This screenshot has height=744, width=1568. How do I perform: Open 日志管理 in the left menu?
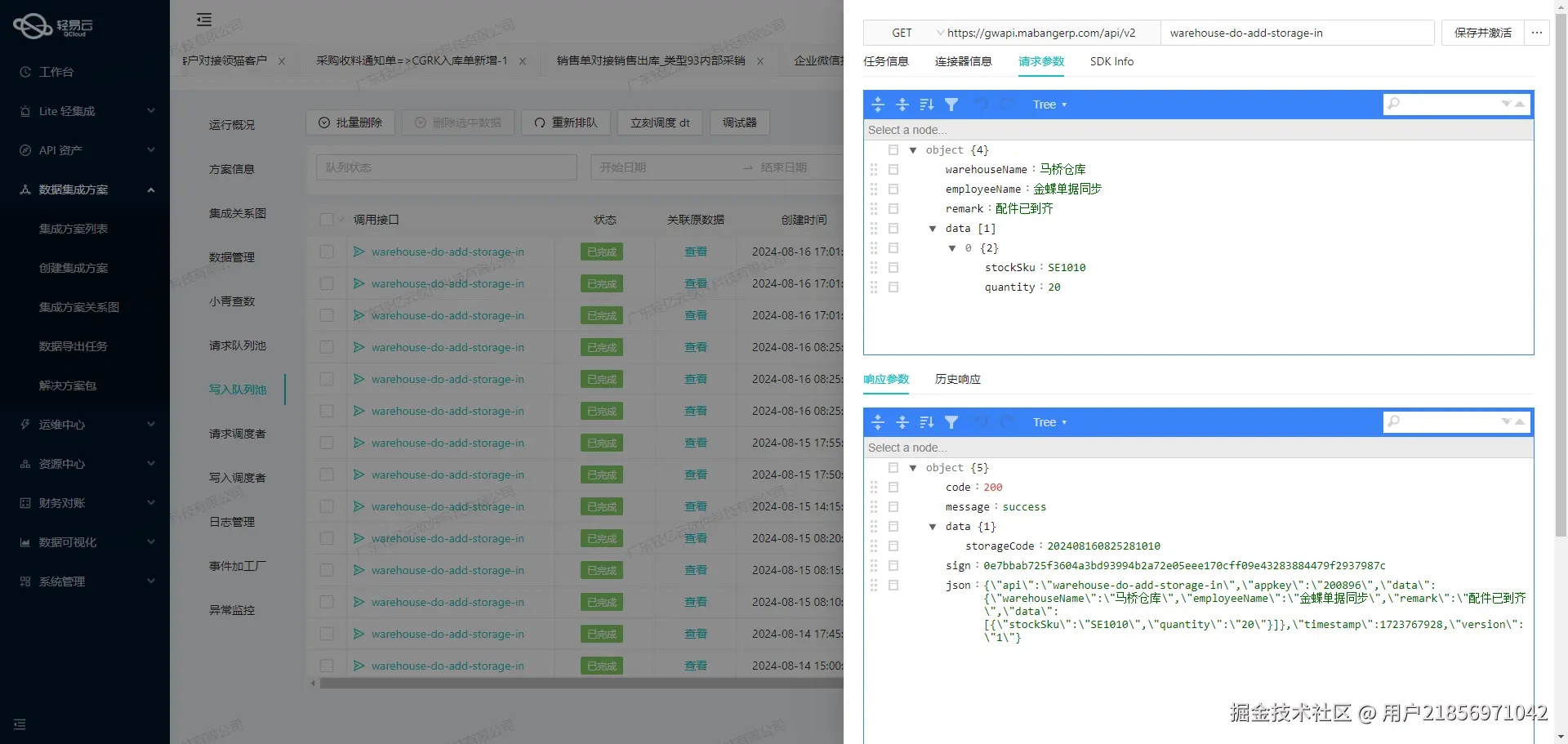click(x=232, y=522)
